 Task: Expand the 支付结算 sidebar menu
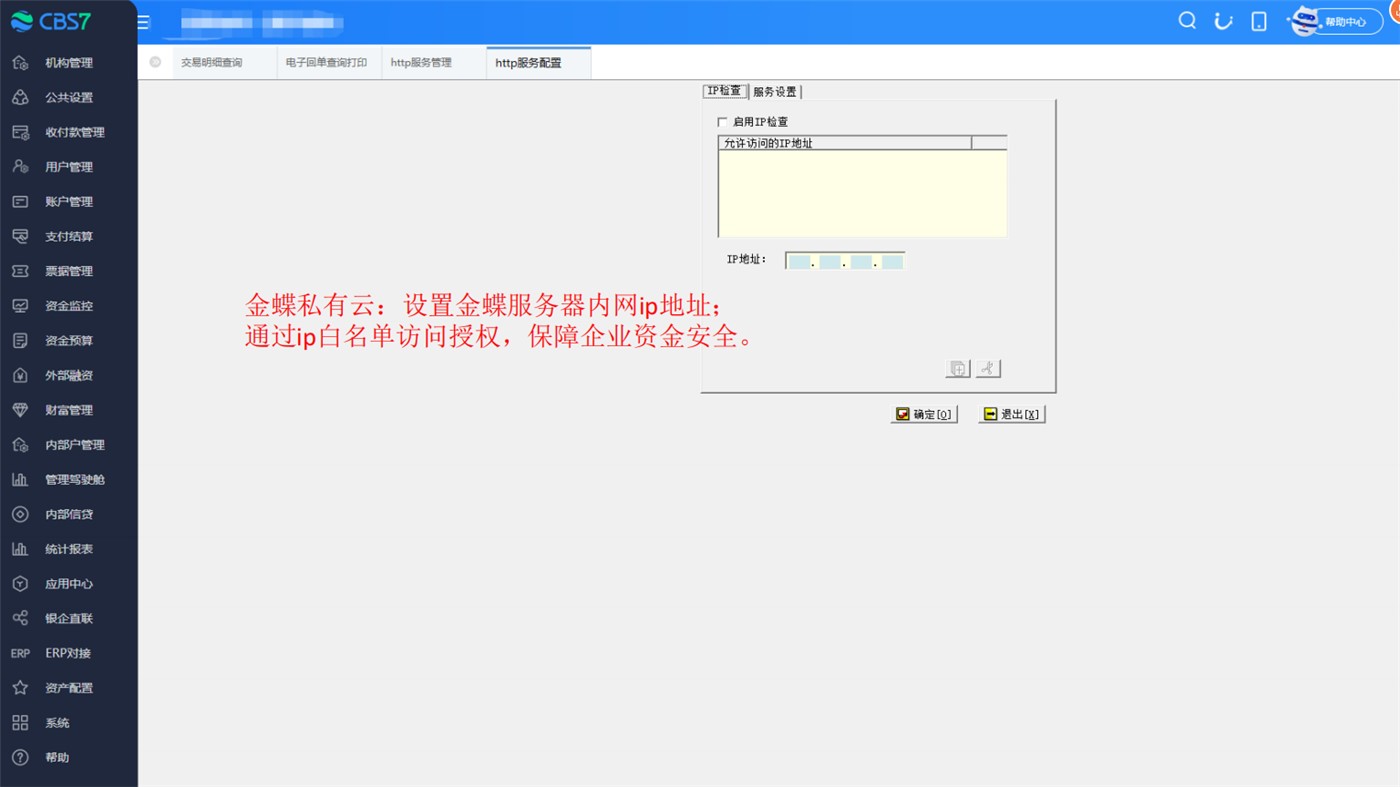pyautogui.click(x=68, y=237)
